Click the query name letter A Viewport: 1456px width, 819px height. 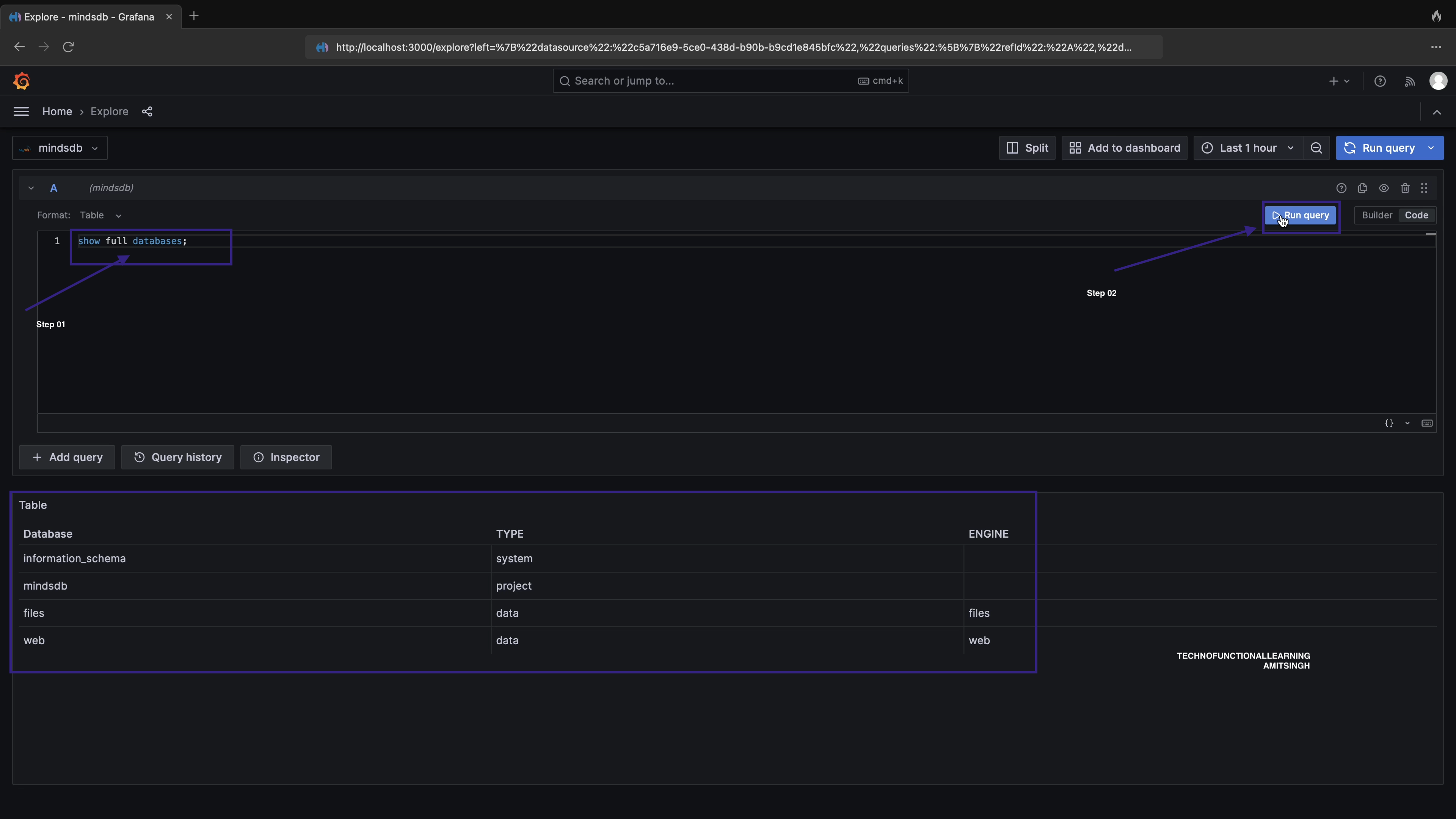coord(54,188)
